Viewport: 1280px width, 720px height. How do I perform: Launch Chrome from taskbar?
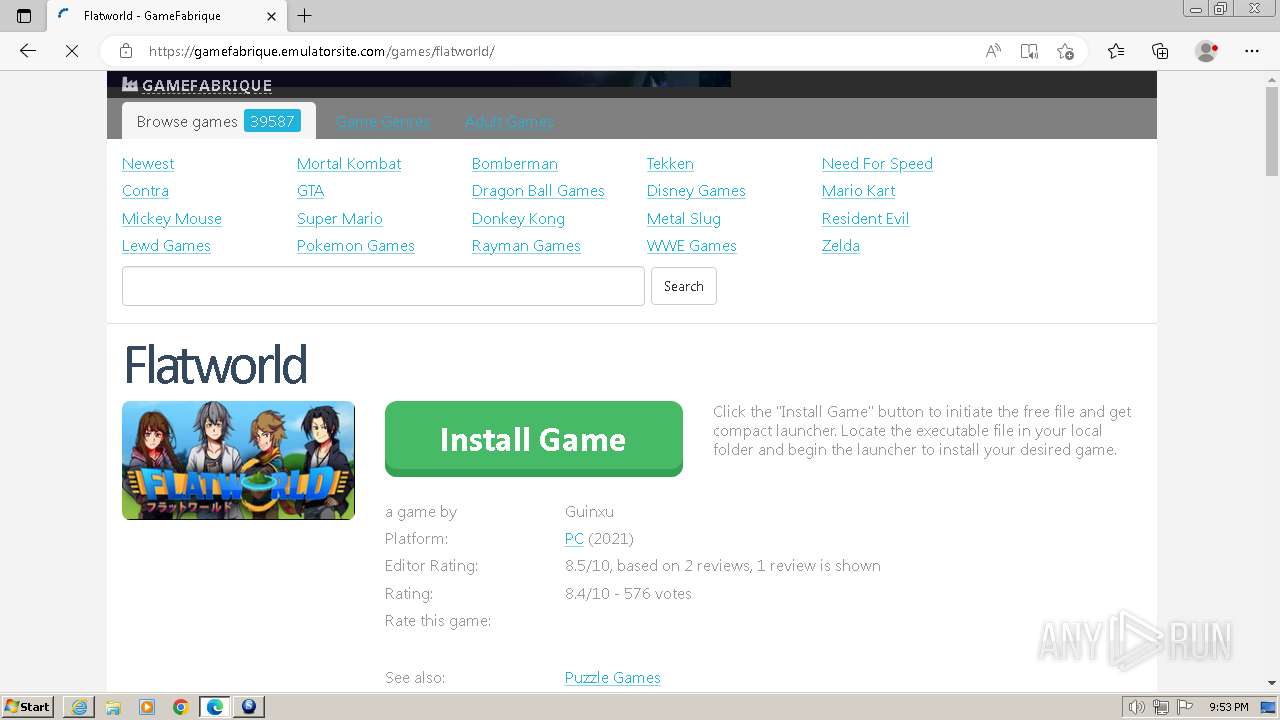tap(181, 707)
